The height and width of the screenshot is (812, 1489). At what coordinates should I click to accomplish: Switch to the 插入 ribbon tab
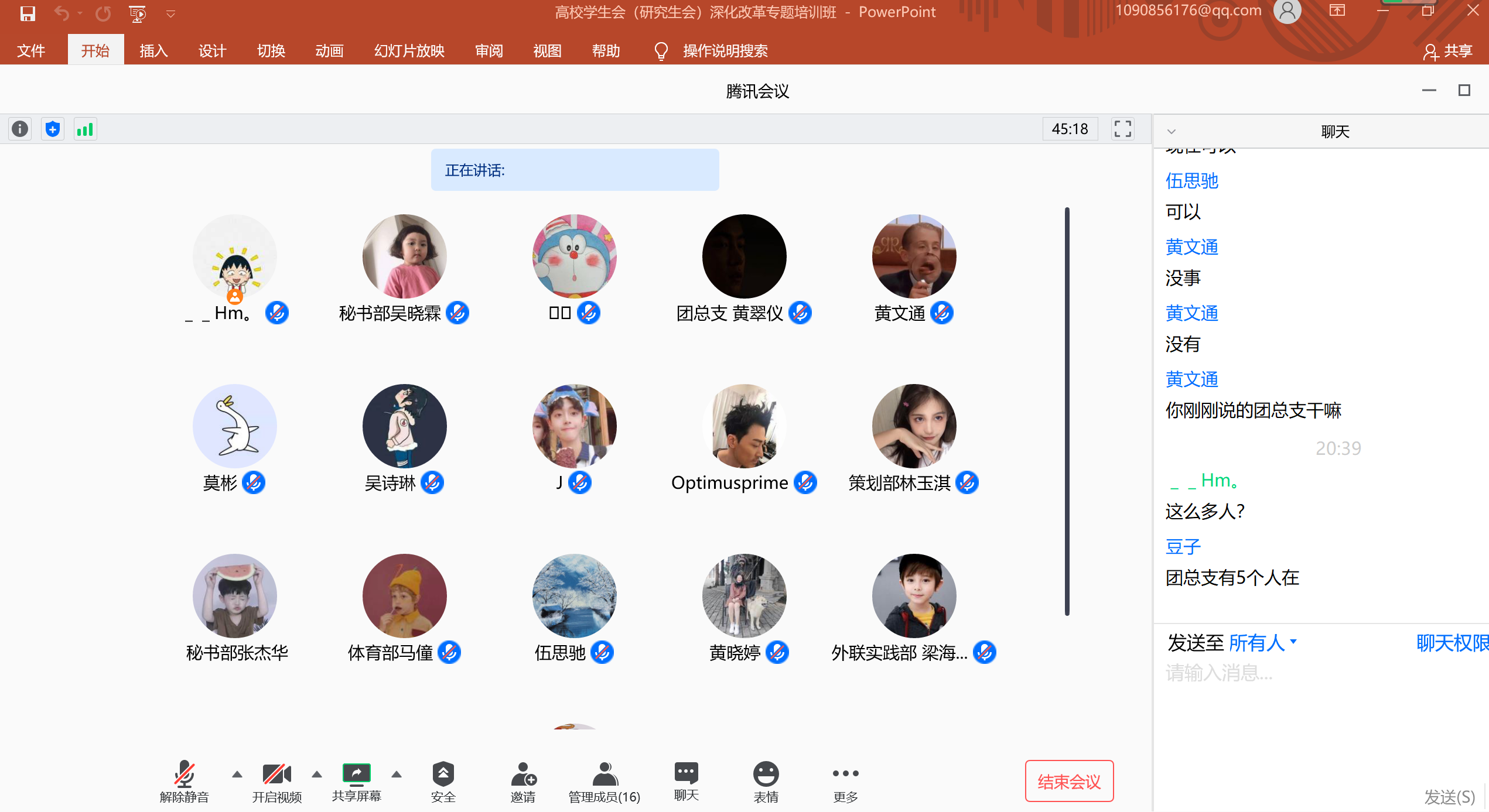click(153, 51)
